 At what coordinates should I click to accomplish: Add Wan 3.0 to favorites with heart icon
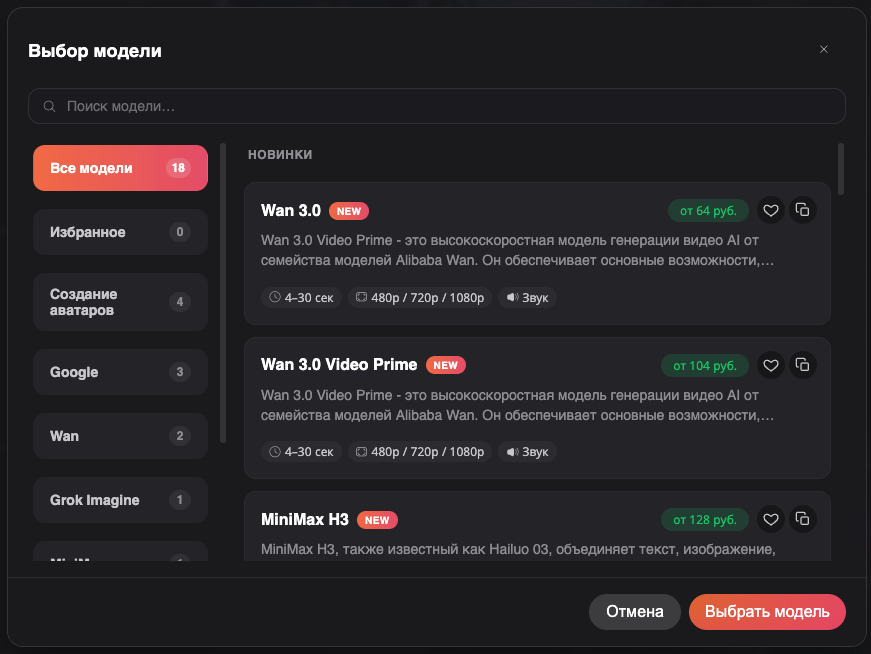point(770,211)
